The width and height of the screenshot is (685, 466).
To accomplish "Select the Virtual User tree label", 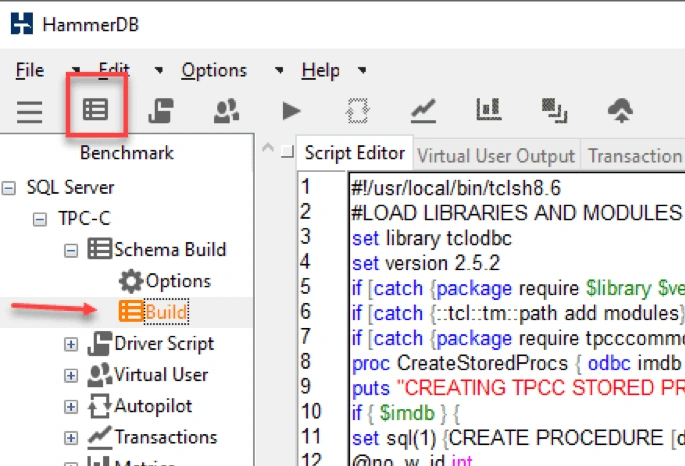I will click(161, 375).
